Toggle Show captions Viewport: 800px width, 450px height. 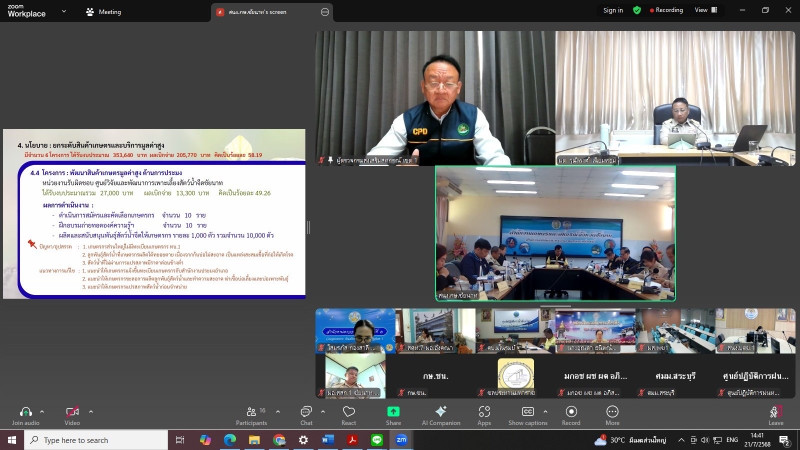[x=527, y=411]
